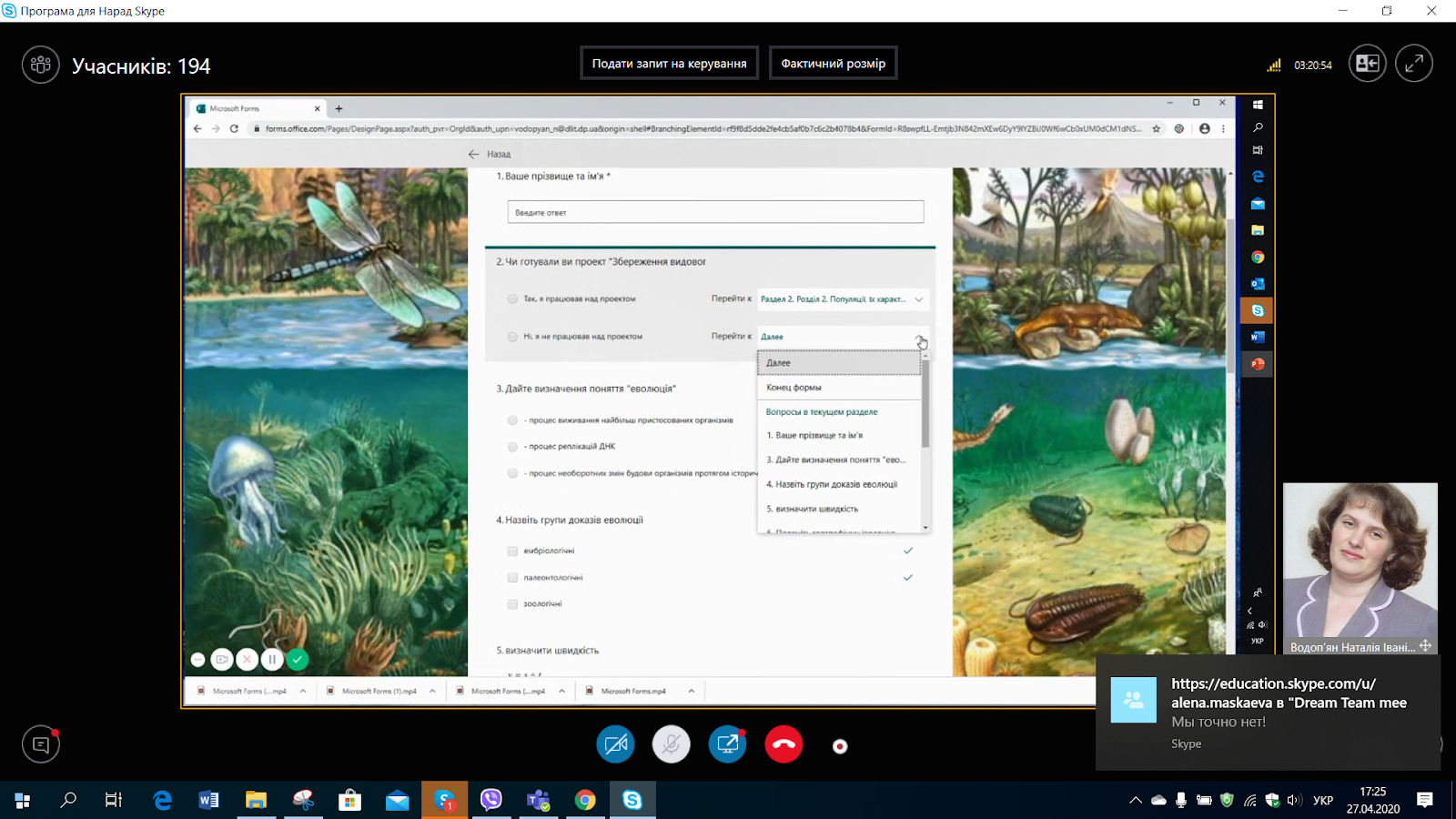
Task: Open PowerPoint in shared screen taskbar
Action: 1258,364
